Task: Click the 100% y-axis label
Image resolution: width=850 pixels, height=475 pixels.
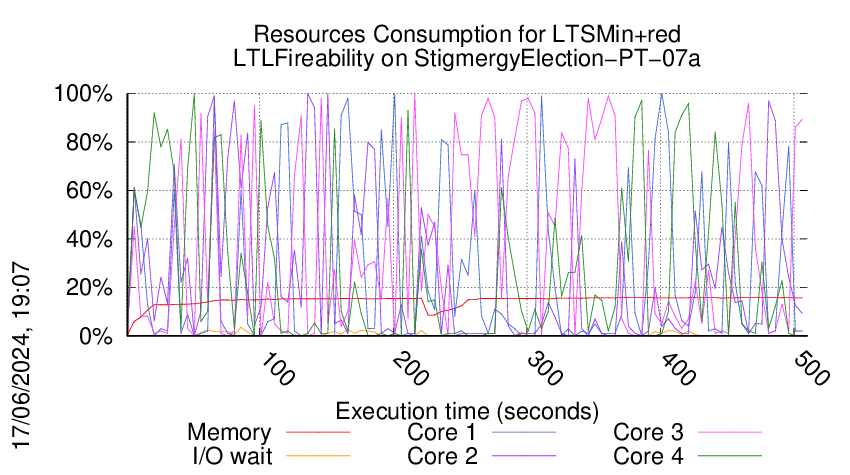Action: [84, 94]
